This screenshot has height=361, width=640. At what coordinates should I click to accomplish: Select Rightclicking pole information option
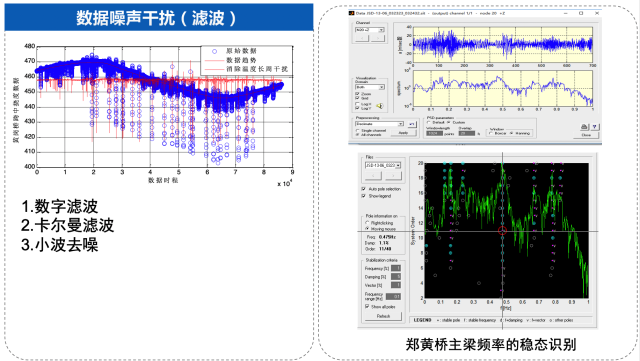(x=367, y=223)
